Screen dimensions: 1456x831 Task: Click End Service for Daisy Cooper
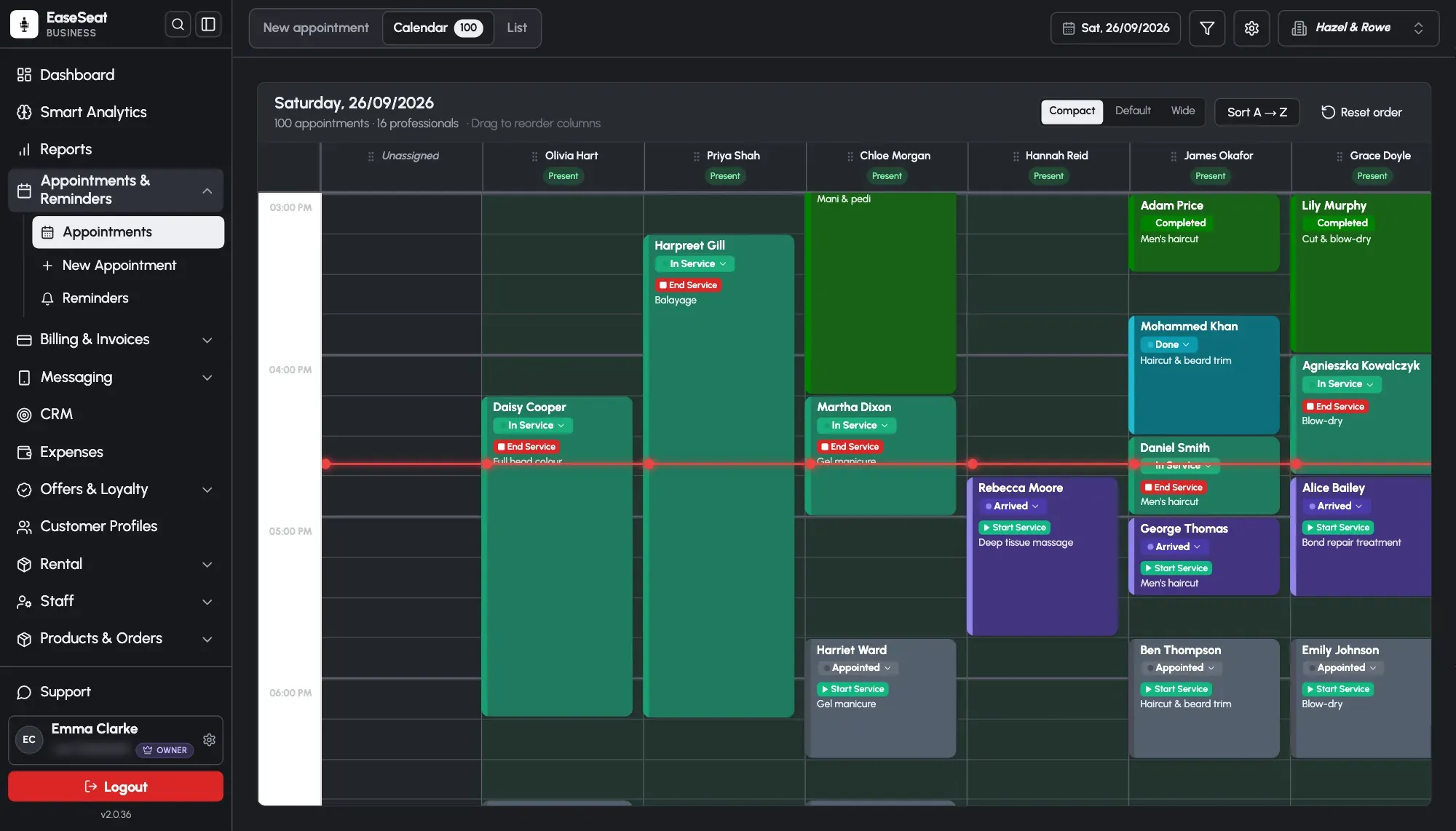click(x=526, y=447)
